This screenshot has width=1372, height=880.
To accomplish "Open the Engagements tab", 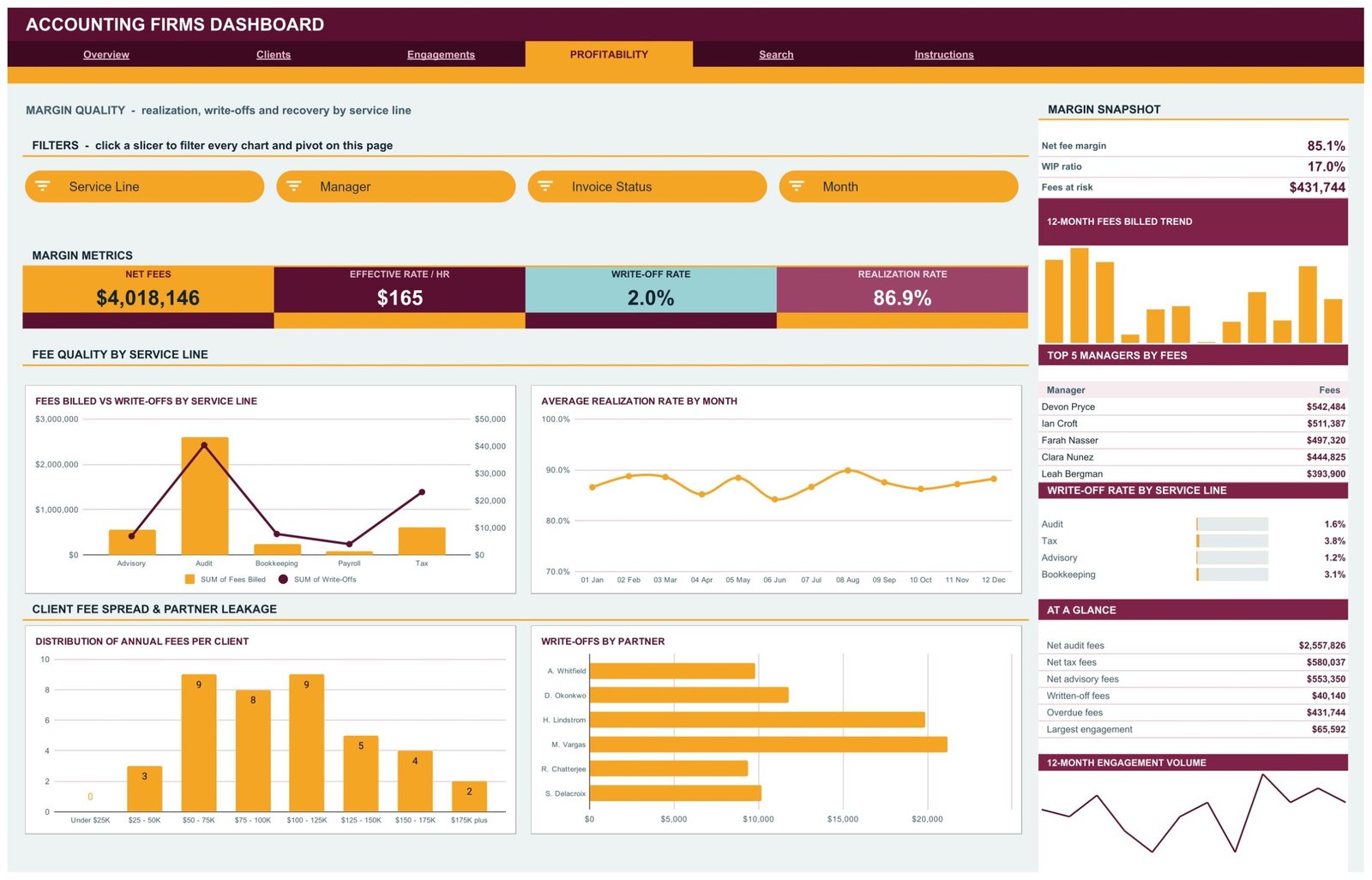I will point(441,54).
